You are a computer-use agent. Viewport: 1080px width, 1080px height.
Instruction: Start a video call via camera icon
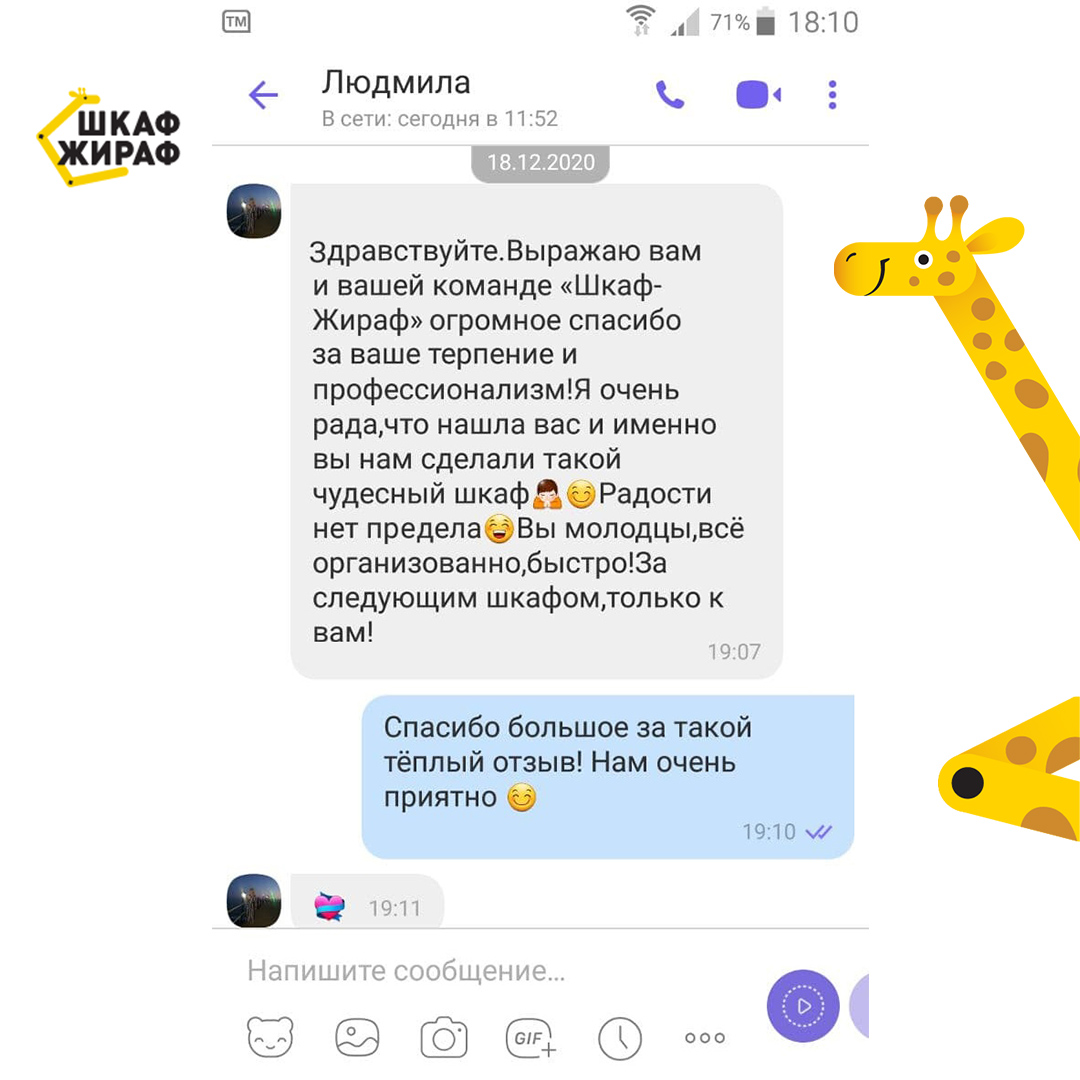[758, 95]
